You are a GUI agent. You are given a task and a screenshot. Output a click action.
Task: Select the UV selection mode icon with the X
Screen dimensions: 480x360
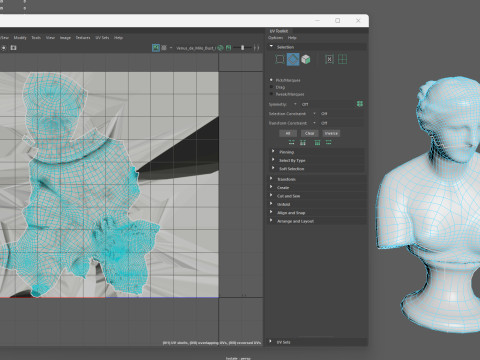click(329, 59)
